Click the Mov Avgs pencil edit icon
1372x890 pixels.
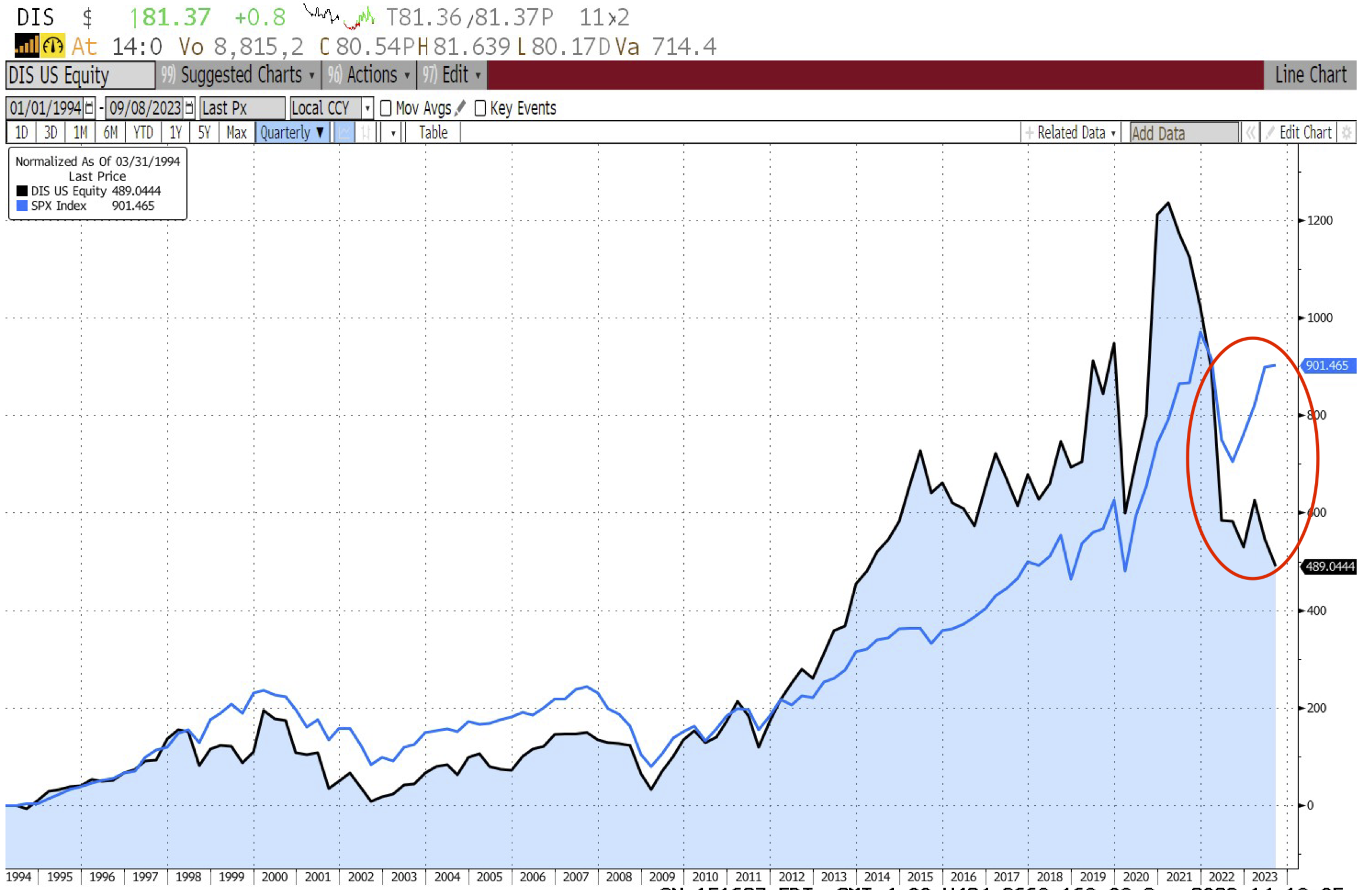point(460,108)
